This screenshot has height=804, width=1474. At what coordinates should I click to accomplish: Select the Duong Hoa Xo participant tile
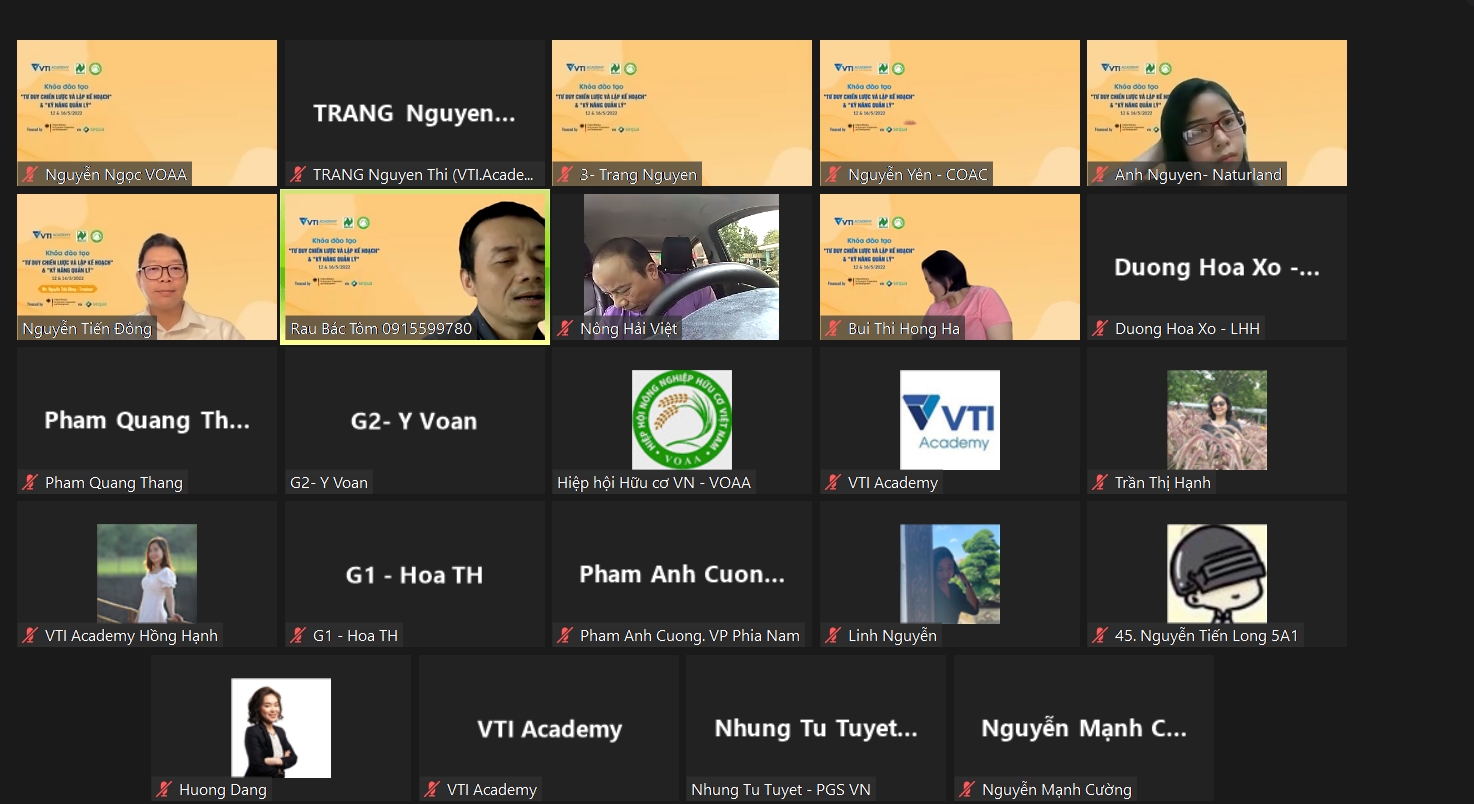[1216, 267]
